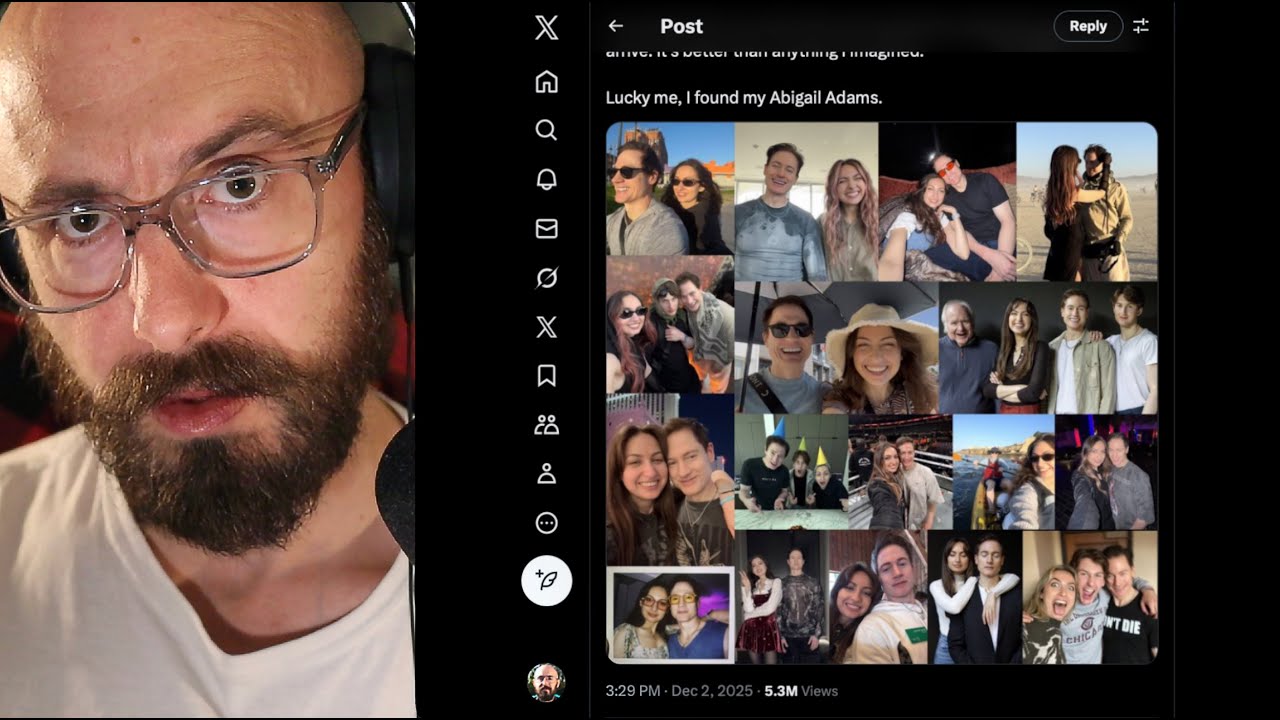Click the X logo in the sidebar
This screenshot has width=1280, height=720.
pyautogui.click(x=546, y=28)
